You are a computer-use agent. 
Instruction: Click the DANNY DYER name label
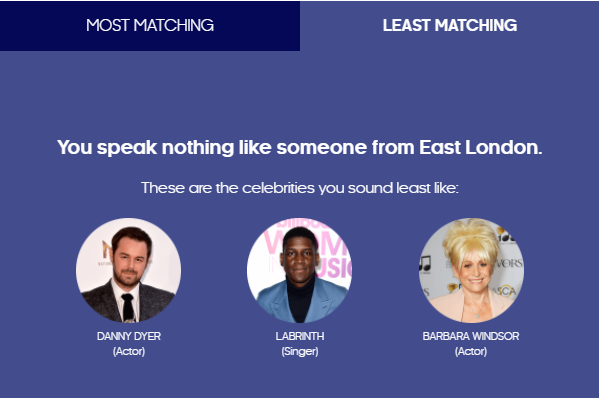pyautogui.click(x=129, y=336)
